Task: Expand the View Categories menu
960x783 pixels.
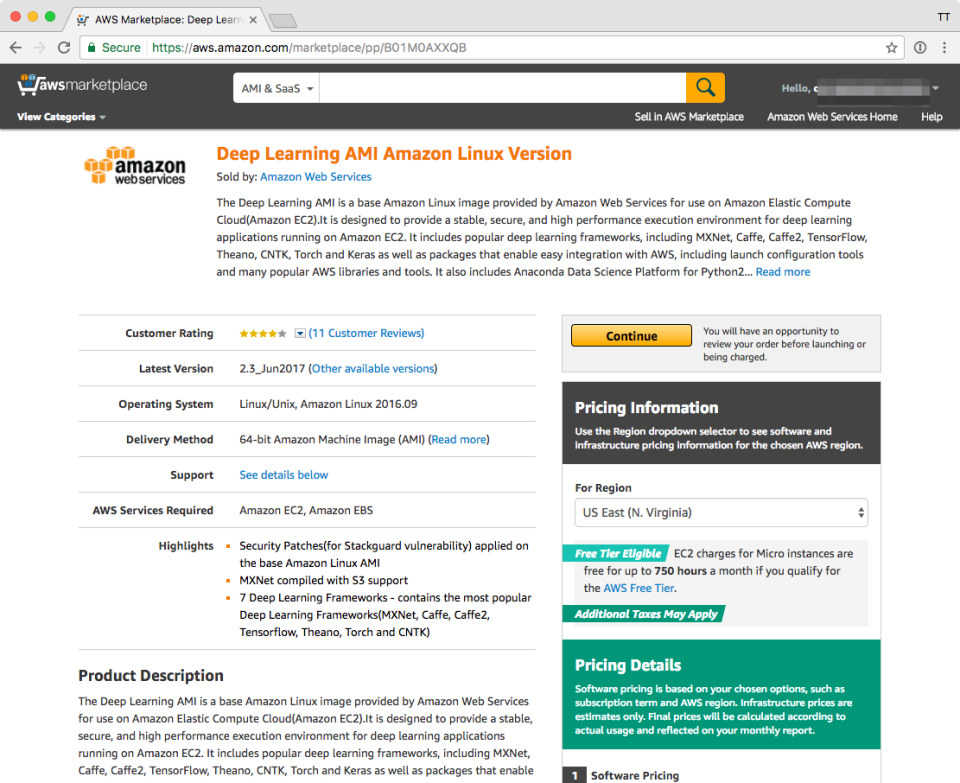Action: (x=60, y=117)
